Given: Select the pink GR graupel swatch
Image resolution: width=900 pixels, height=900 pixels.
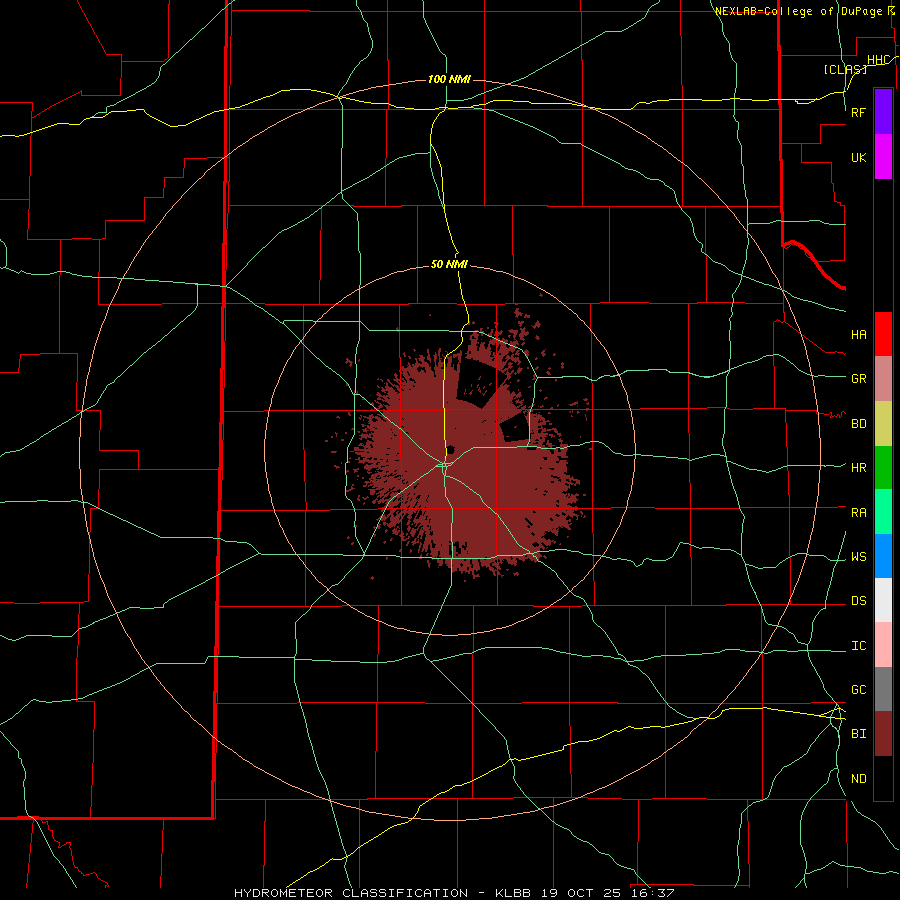Looking at the screenshot, I should pos(883,378).
